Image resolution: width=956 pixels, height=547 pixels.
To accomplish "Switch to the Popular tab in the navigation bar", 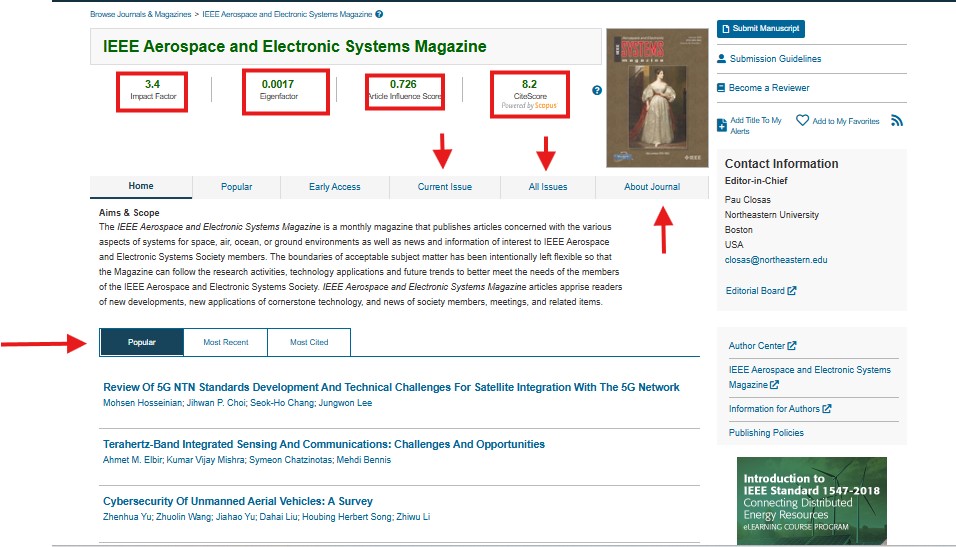I will point(237,187).
